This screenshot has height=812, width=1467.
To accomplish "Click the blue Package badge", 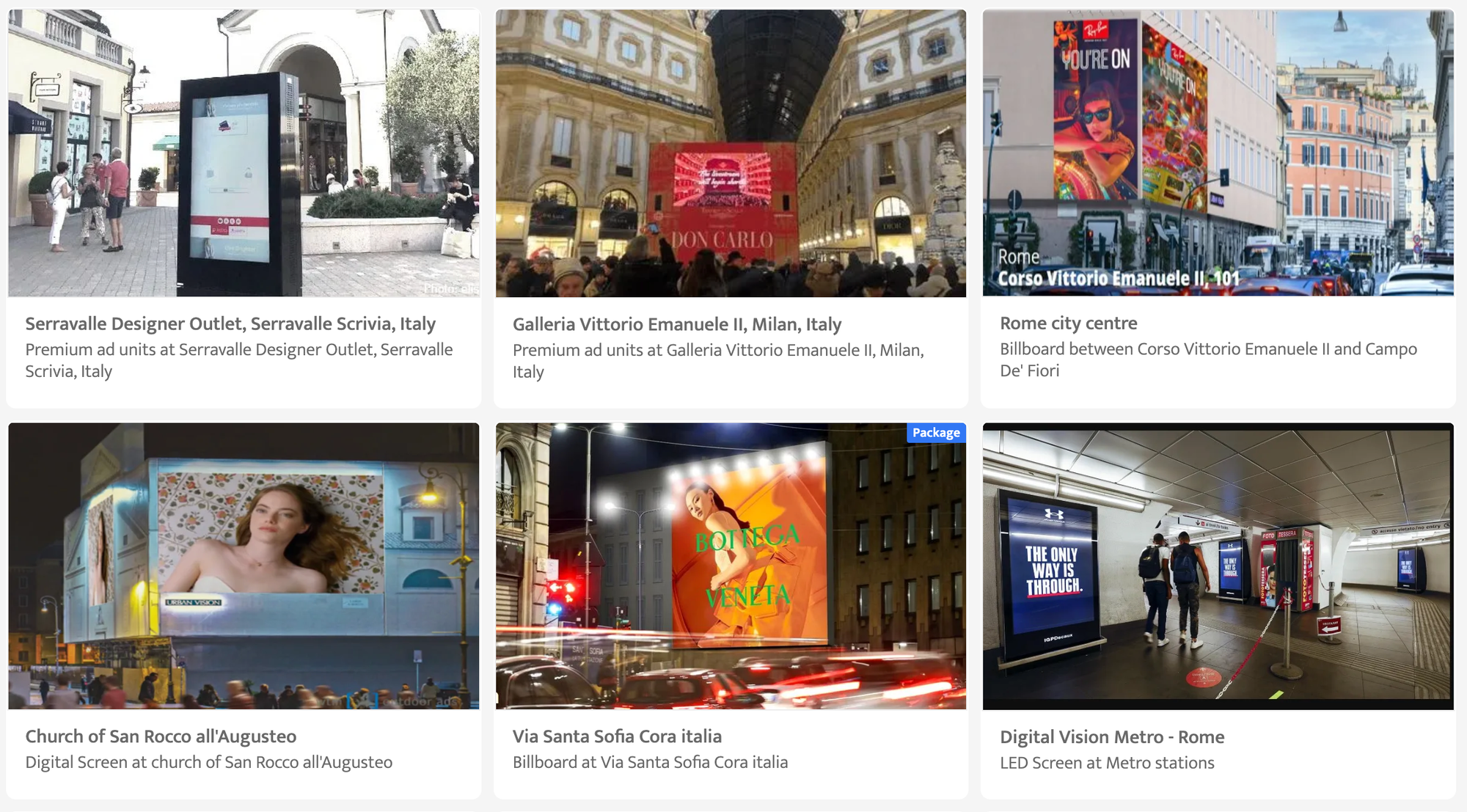I will point(936,433).
